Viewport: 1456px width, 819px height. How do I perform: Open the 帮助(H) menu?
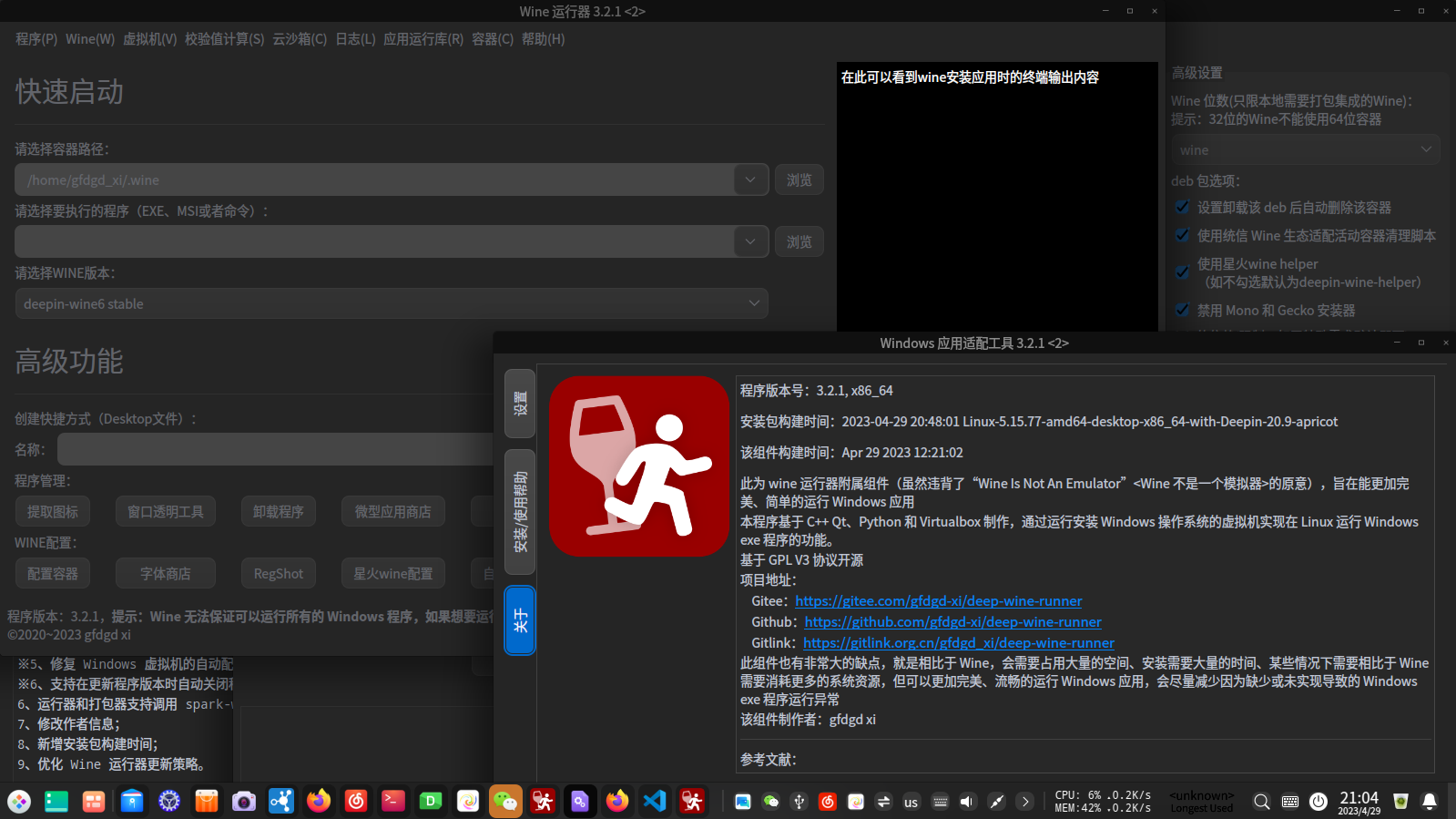coord(544,39)
